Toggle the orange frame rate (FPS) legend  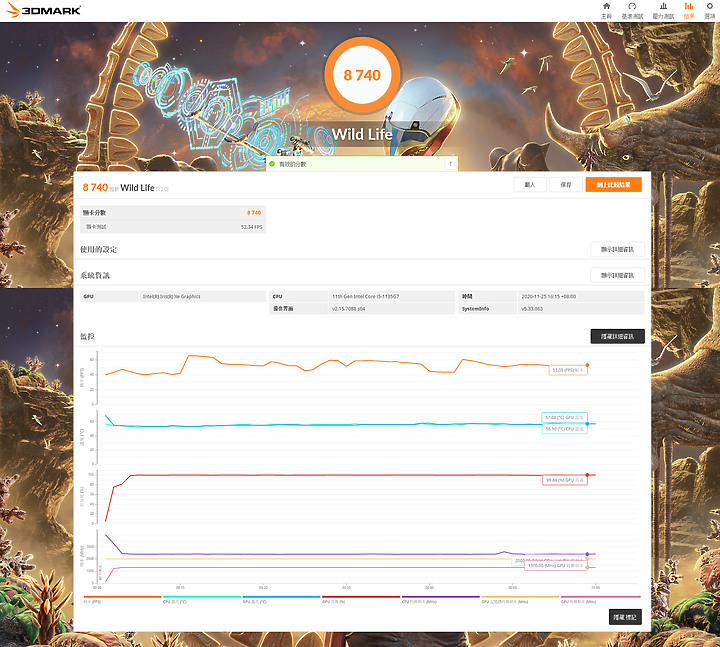click(122, 600)
